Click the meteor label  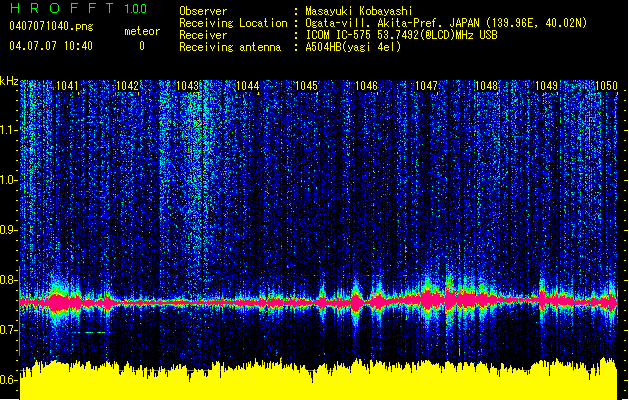(142, 31)
